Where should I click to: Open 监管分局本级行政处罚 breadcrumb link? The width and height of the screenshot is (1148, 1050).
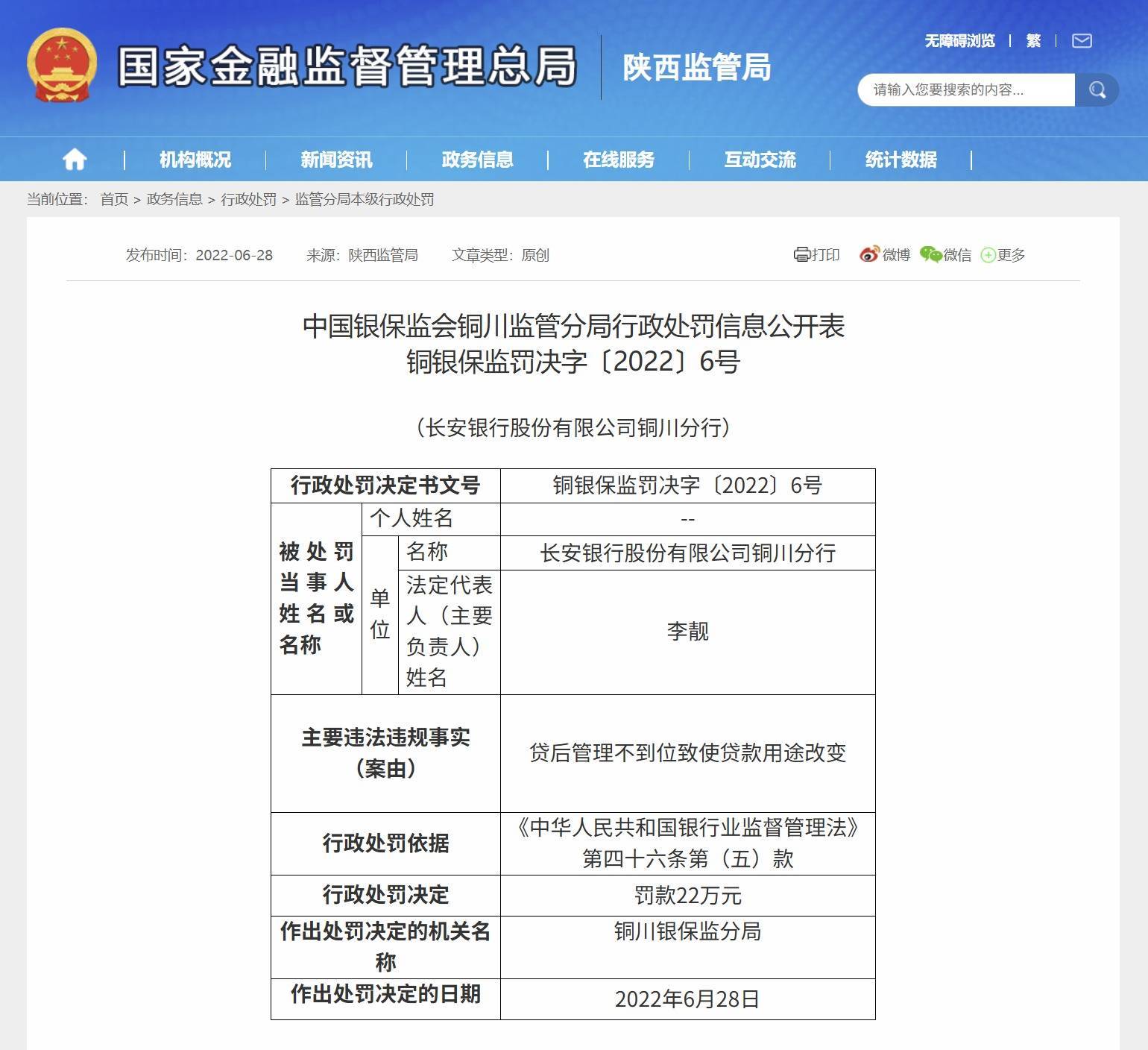pyautogui.click(x=365, y=199)
